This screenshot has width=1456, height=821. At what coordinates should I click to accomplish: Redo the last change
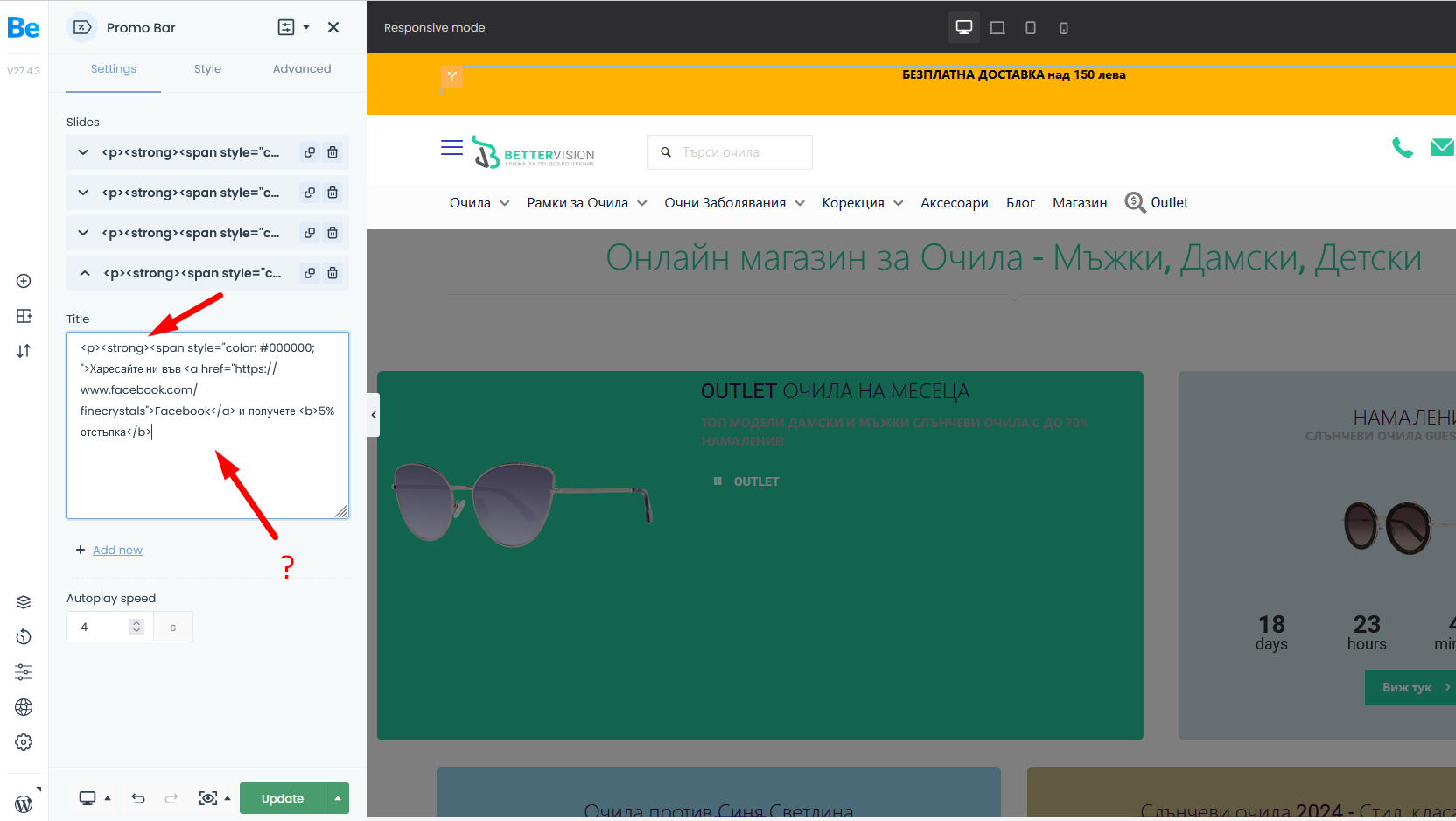click(x=171, y=798)
